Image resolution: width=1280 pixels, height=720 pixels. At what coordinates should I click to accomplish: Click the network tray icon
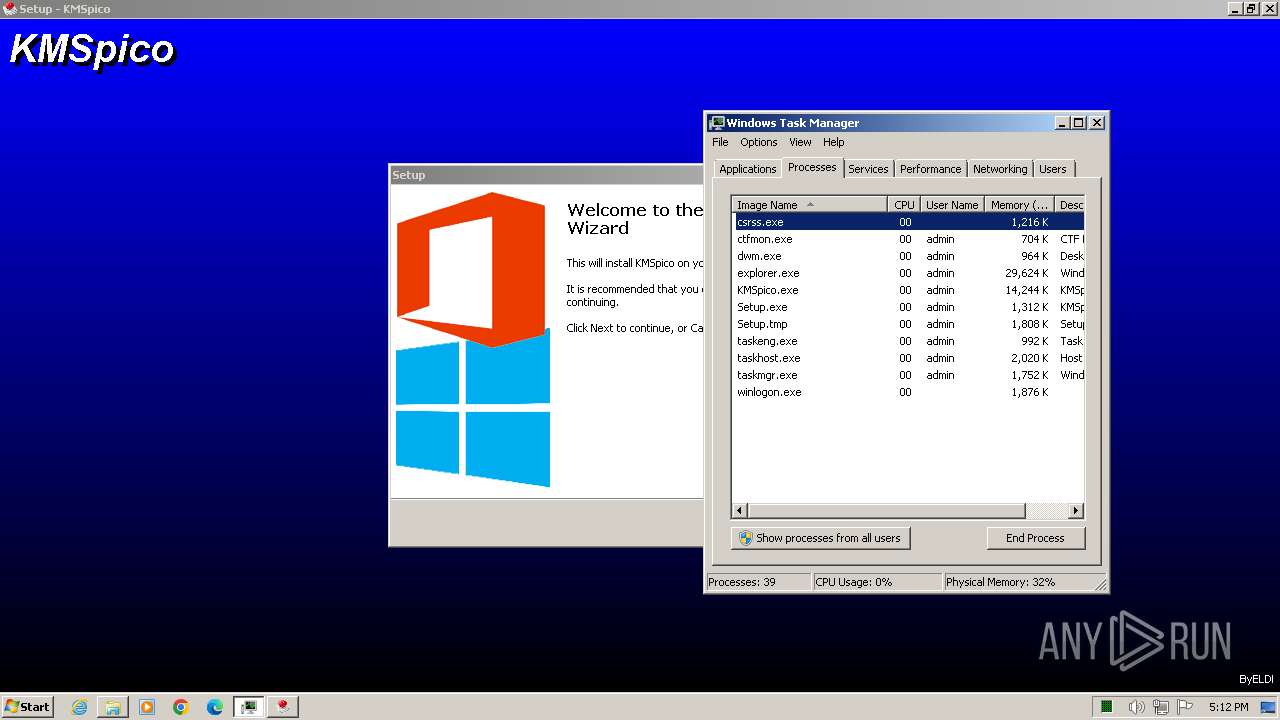pyautogui.click(x=1162, y=707)
